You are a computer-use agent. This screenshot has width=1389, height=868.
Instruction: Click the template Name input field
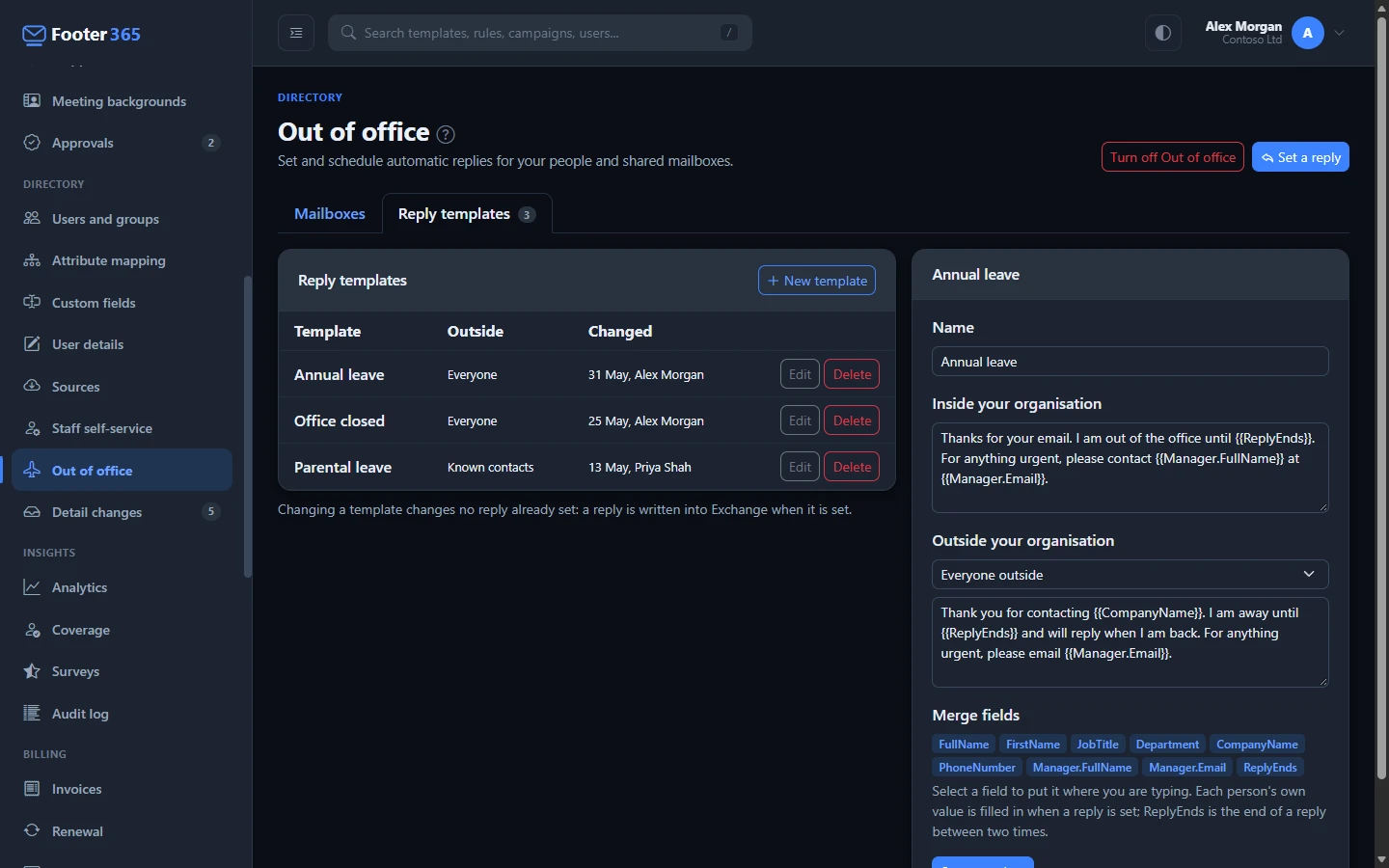point(1130,362)
